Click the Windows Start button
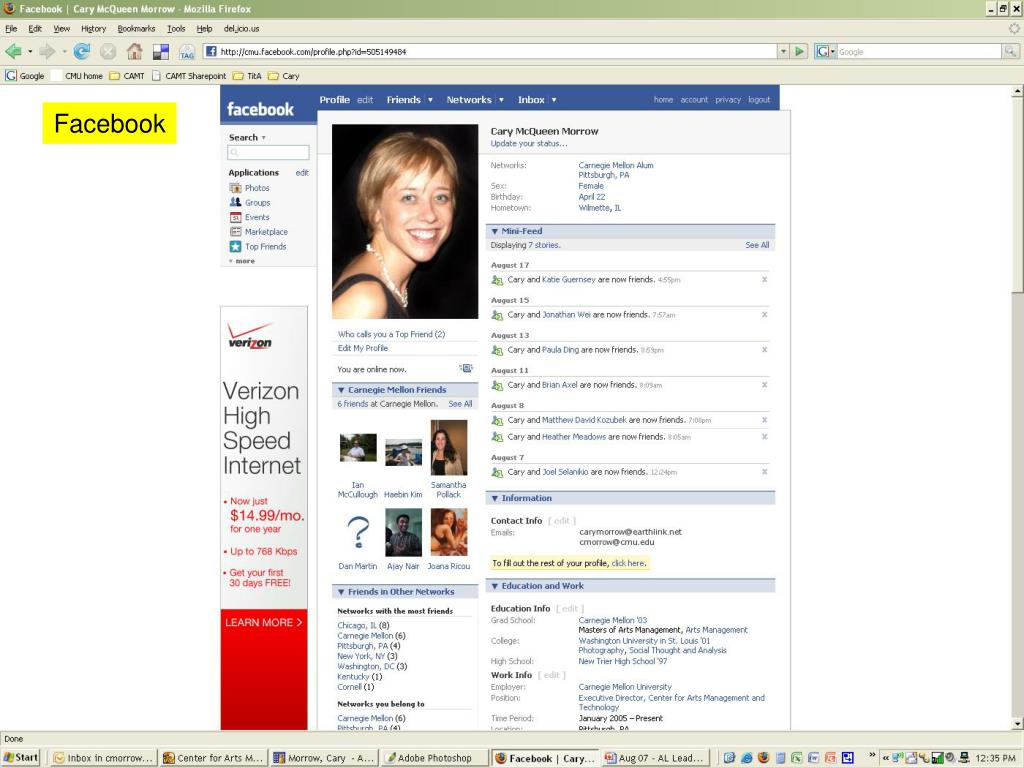 click(21, 758)
